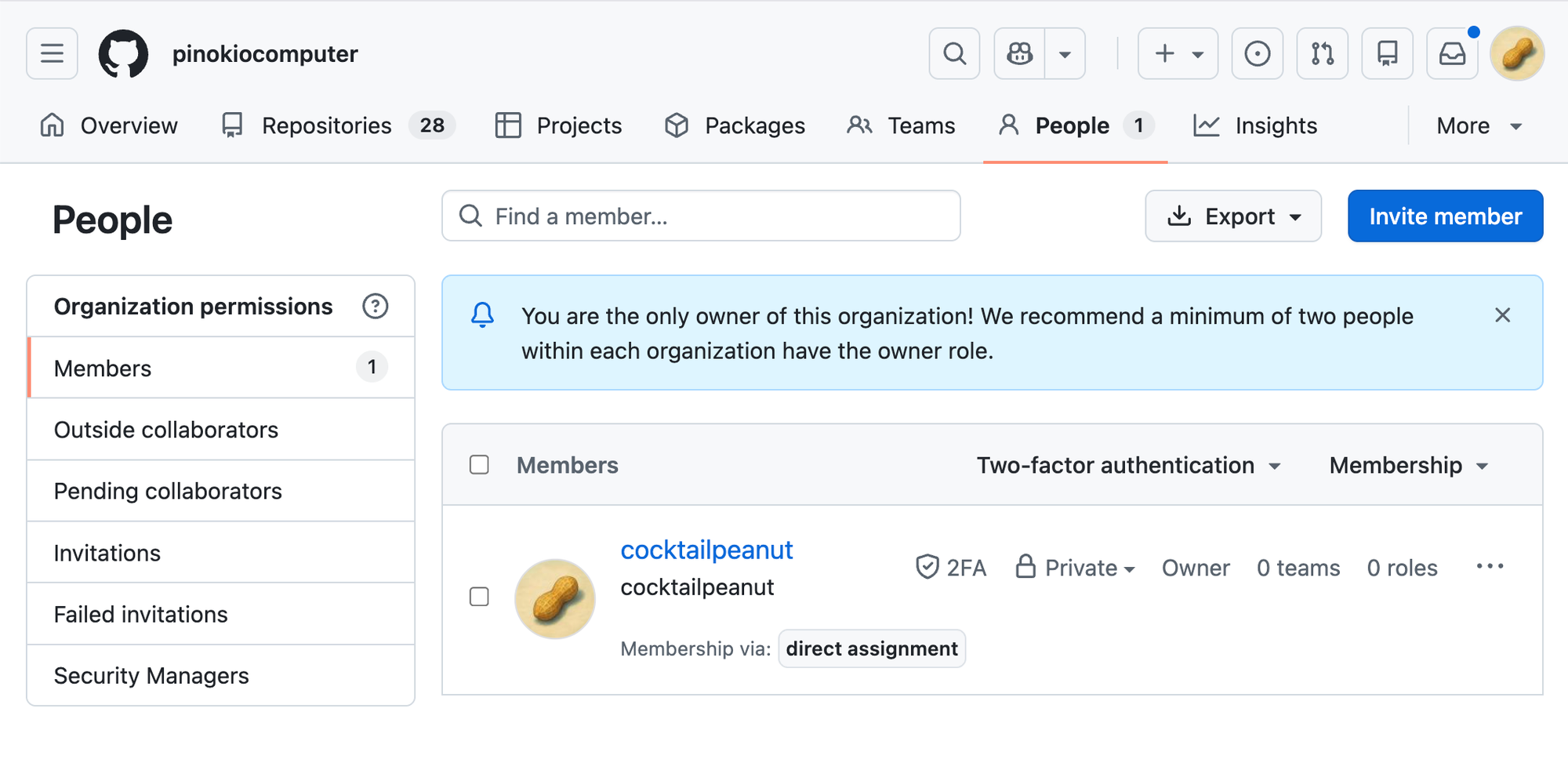Toggle the select-all Members checkbox
Image resolution: width=1568 pixels, height=781 pixels.
pos(479,465)
